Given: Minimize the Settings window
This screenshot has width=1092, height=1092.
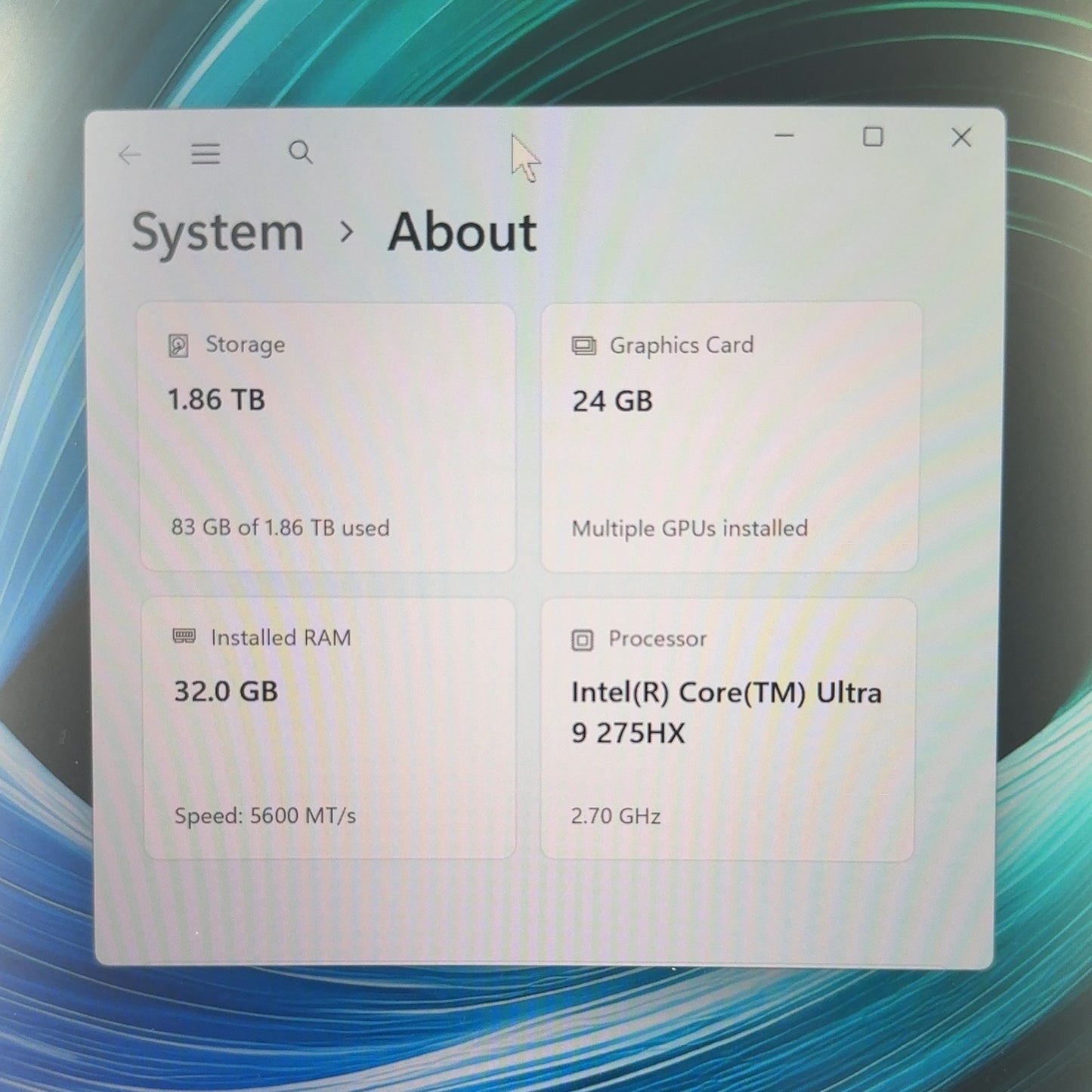Looking at the screenshot, I should coord(784,136).
